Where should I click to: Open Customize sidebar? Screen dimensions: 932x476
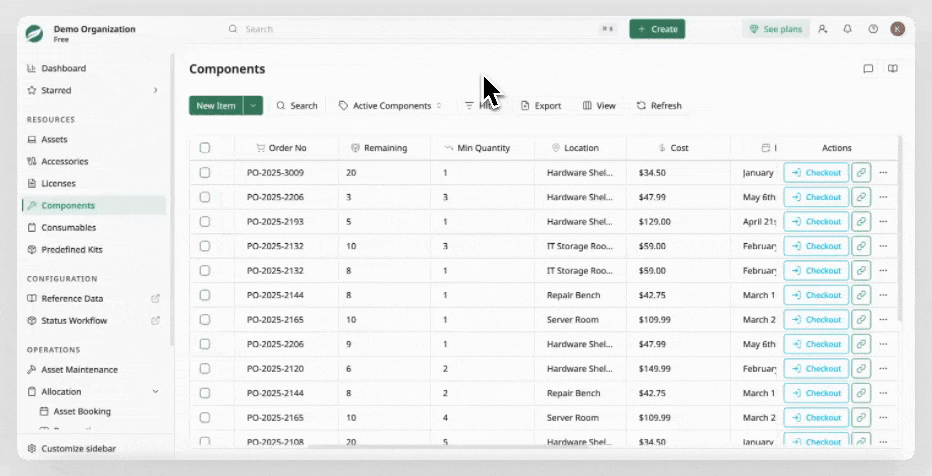pyautogui.click(x=71, y=449)
